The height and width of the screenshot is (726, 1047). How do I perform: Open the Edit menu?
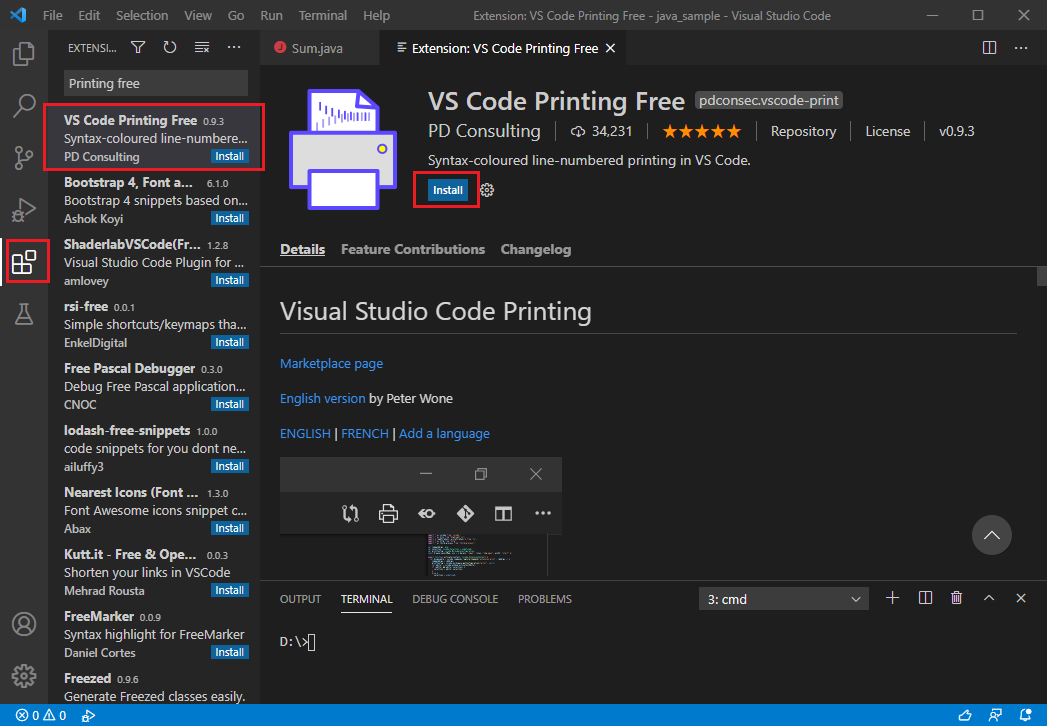89,15
